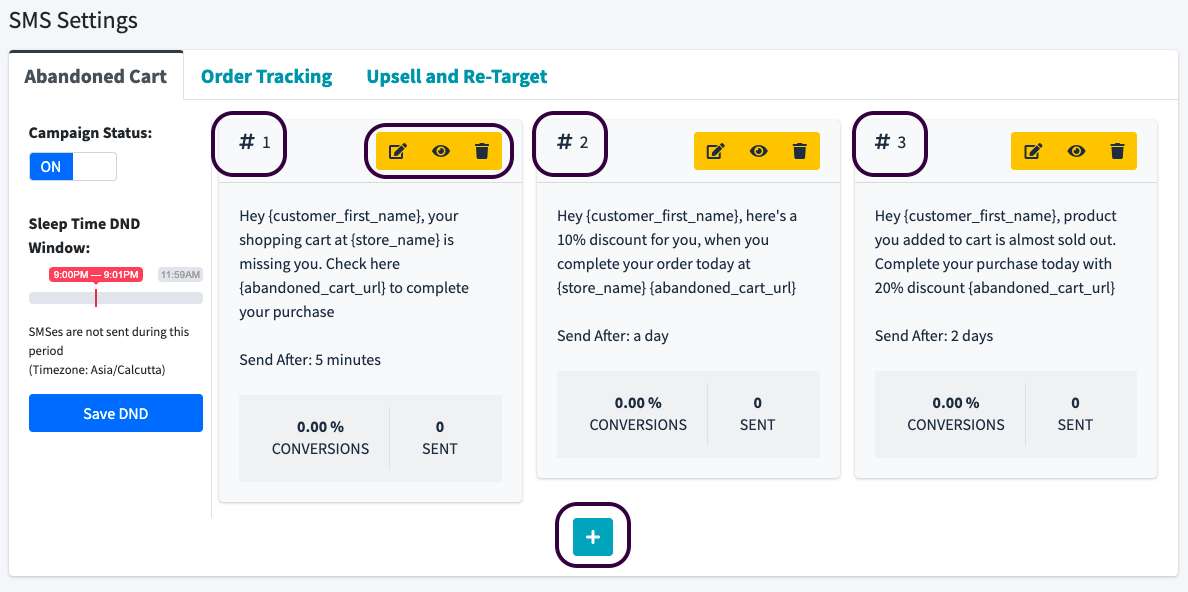
Task: Click the SENT count in SMS #3
Action: [1075, 414]
